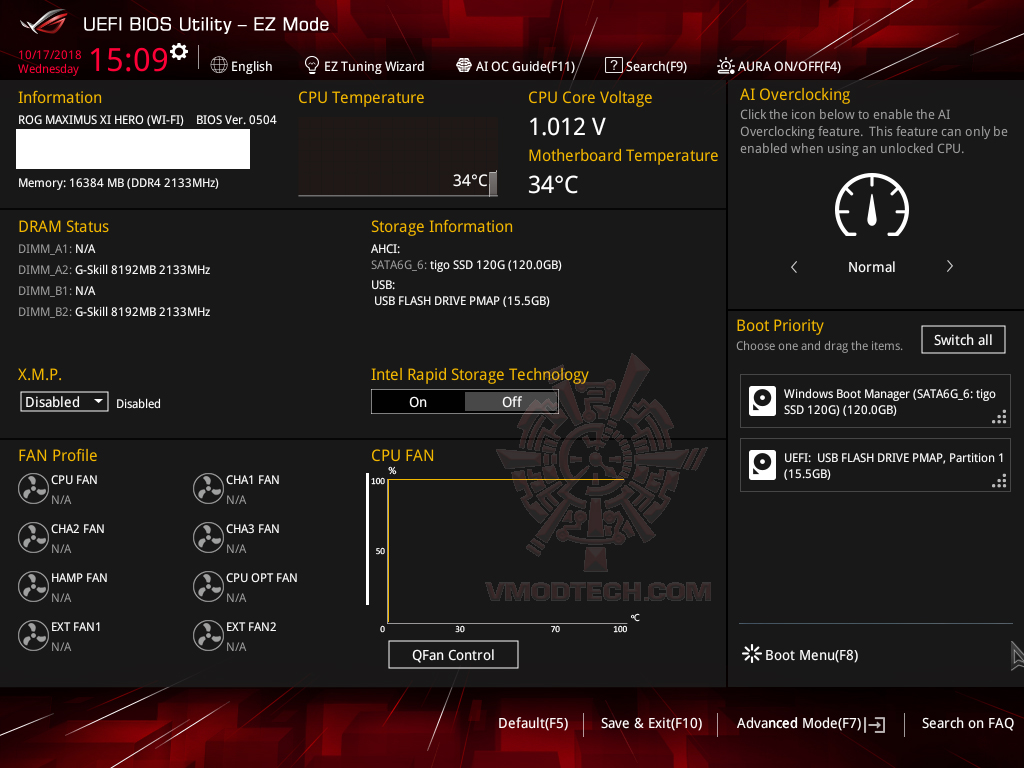
Task: Click drag handle on UEFI USB entry
Action: (999, 481)
